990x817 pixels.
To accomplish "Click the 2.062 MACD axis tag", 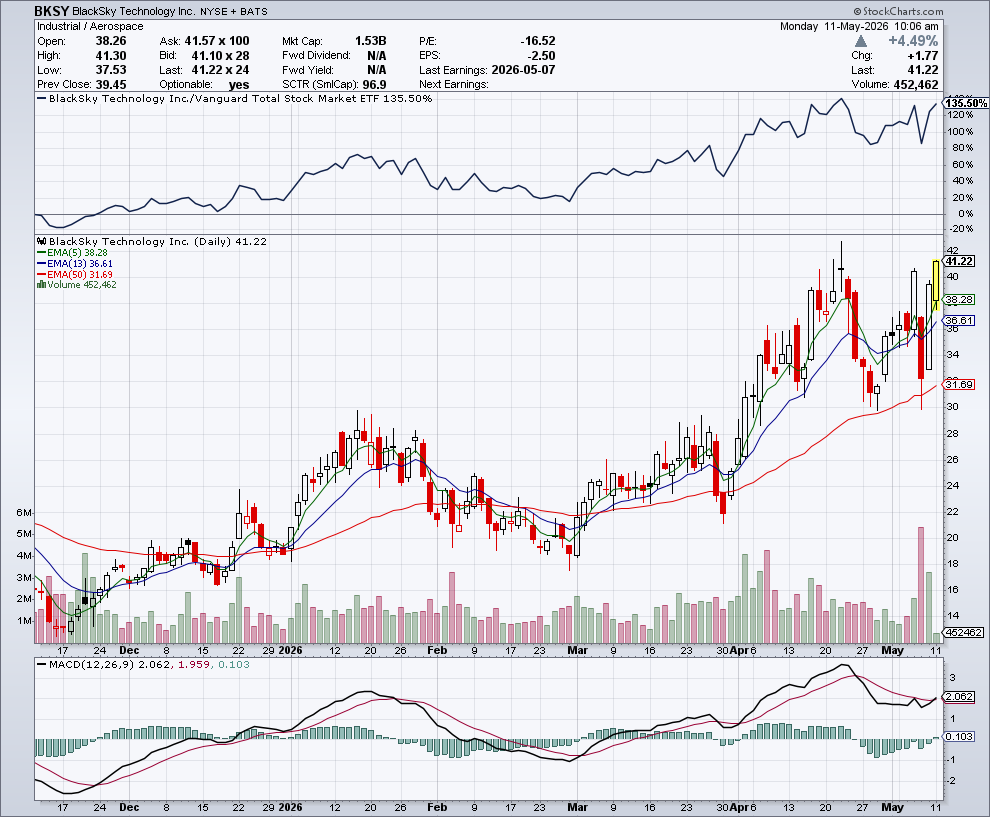I will coord(958,696).
